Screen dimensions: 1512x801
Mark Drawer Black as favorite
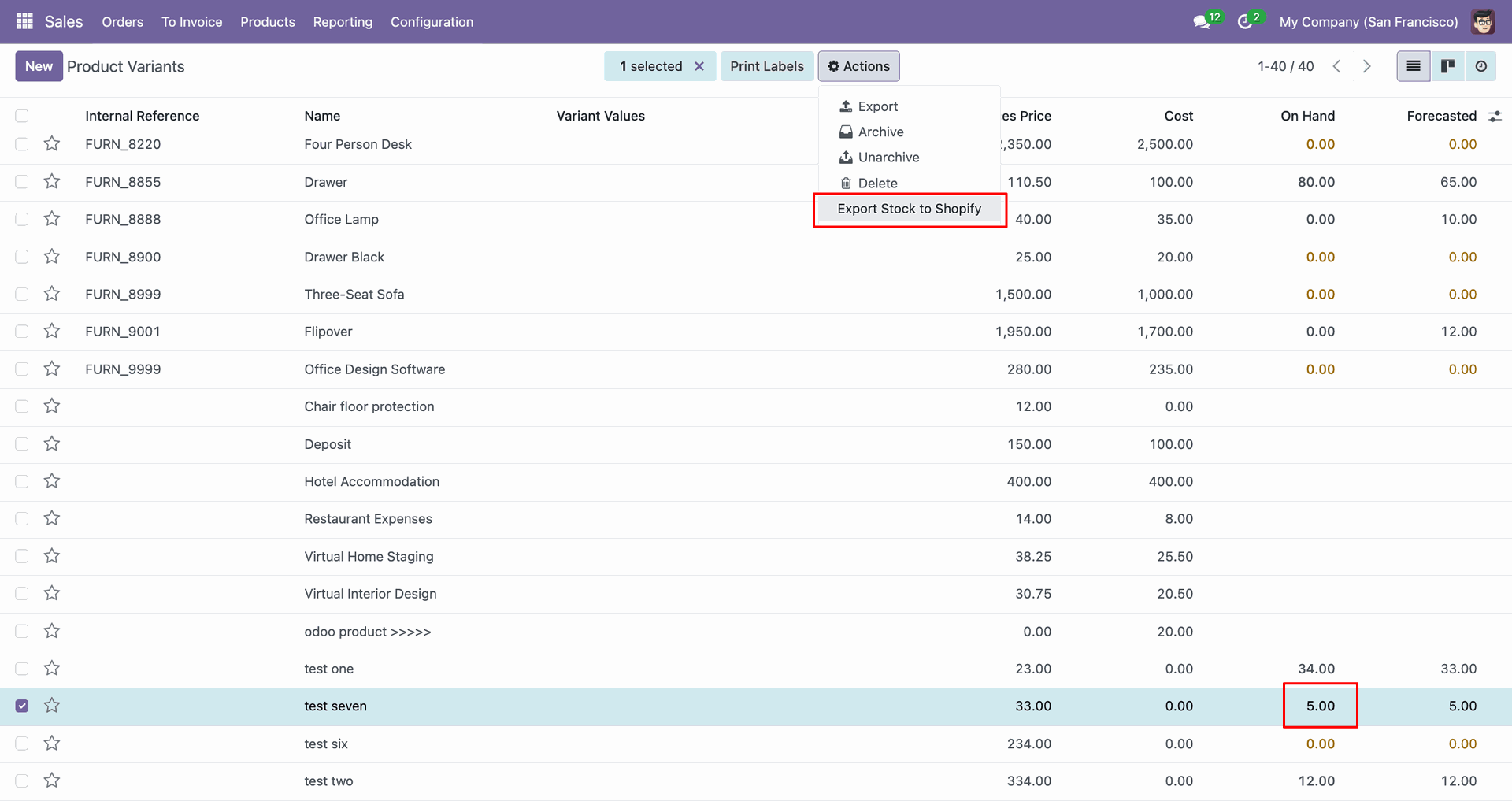coord(52,256)
